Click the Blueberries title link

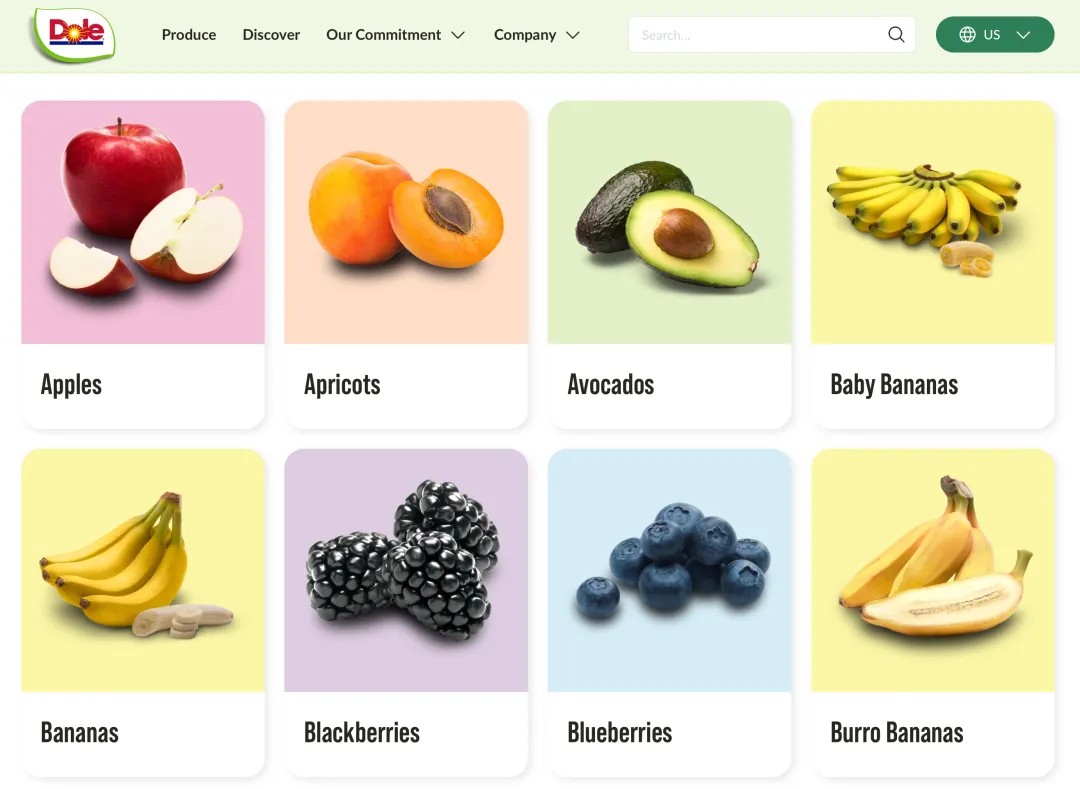coord(620,733)
